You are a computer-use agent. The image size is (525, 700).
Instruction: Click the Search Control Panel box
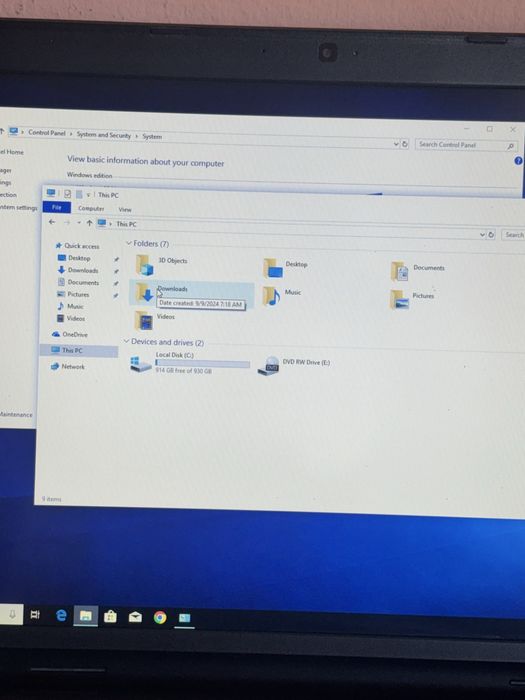[x=466, y=145]
